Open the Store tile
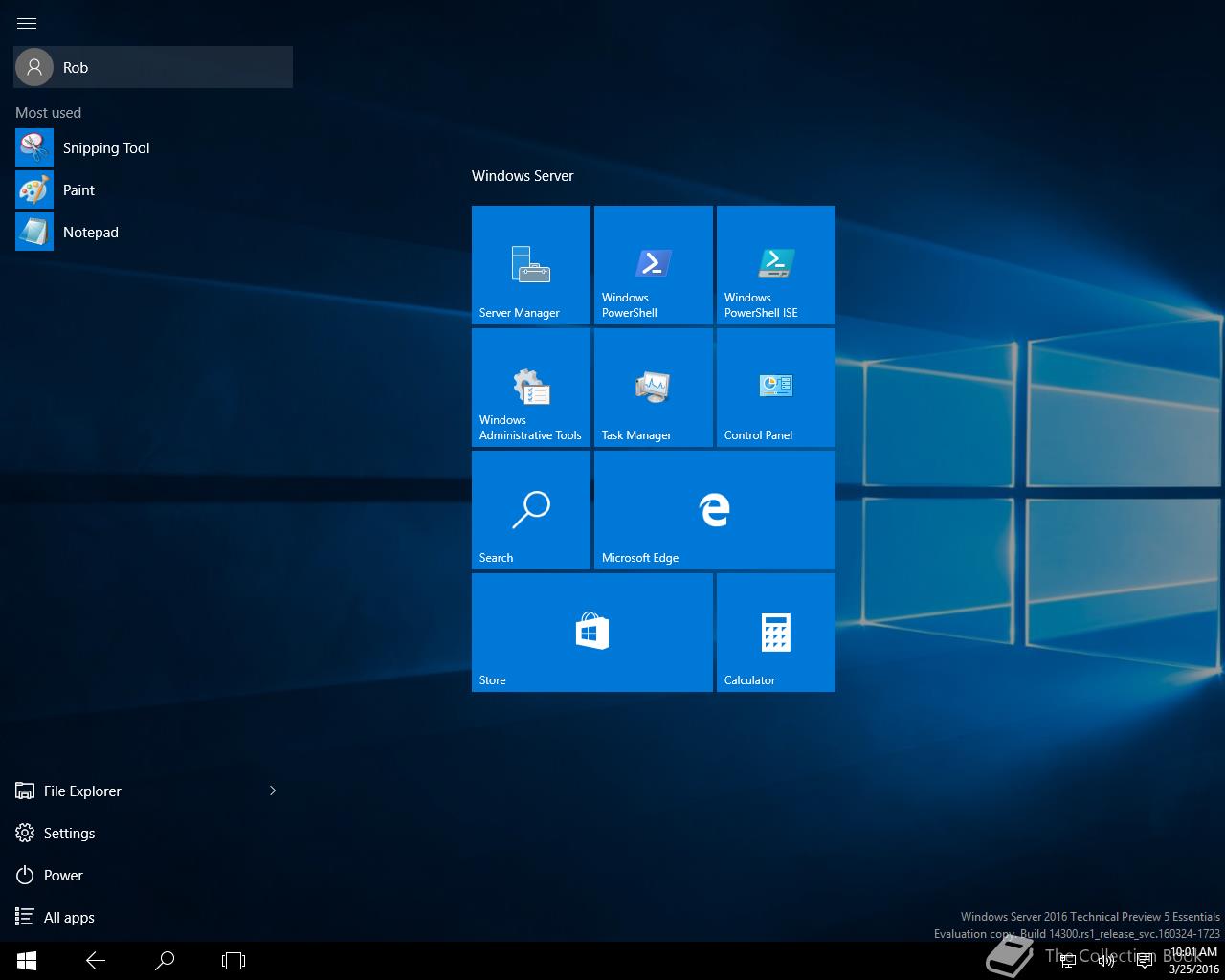The image size is (1225, 980). [592, 633]
